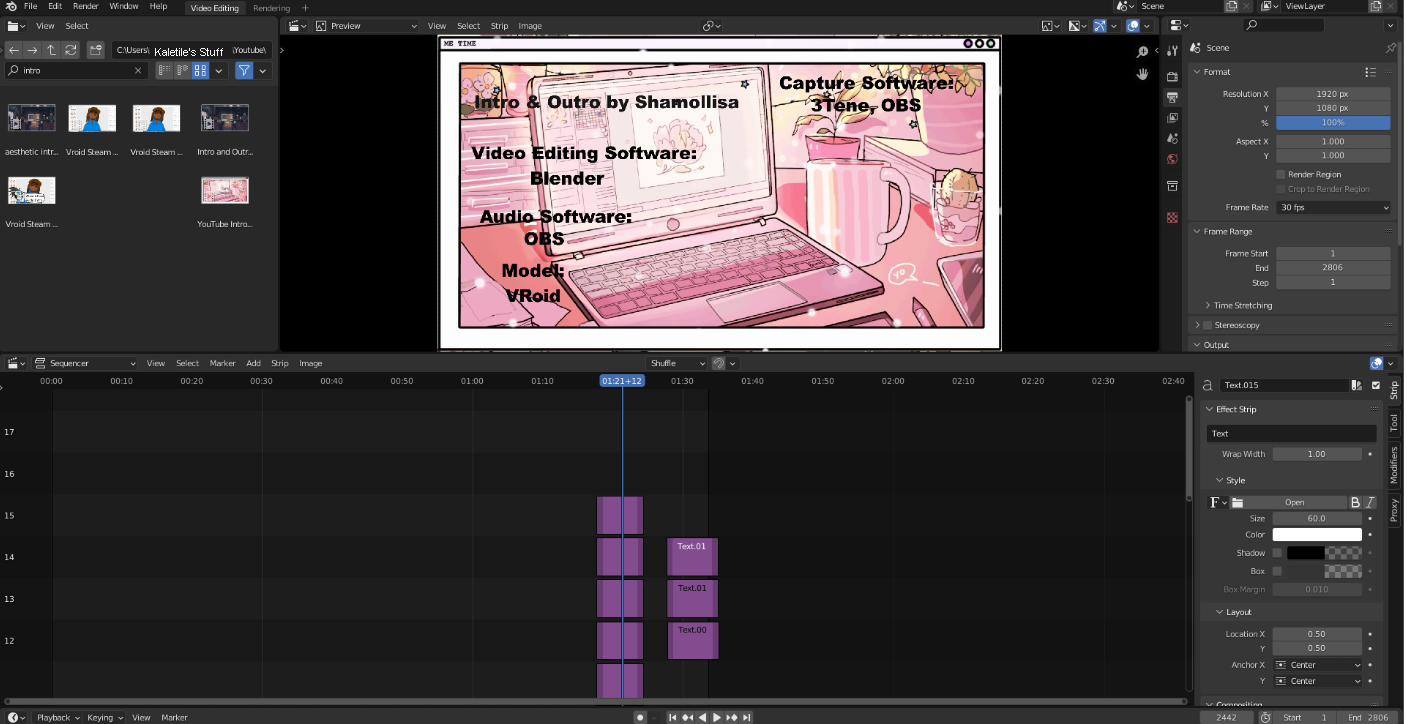This screenshot has height=724, width=1407.
Task: Collapse the Effect Strip panel
Action: tap(1209, 409)
